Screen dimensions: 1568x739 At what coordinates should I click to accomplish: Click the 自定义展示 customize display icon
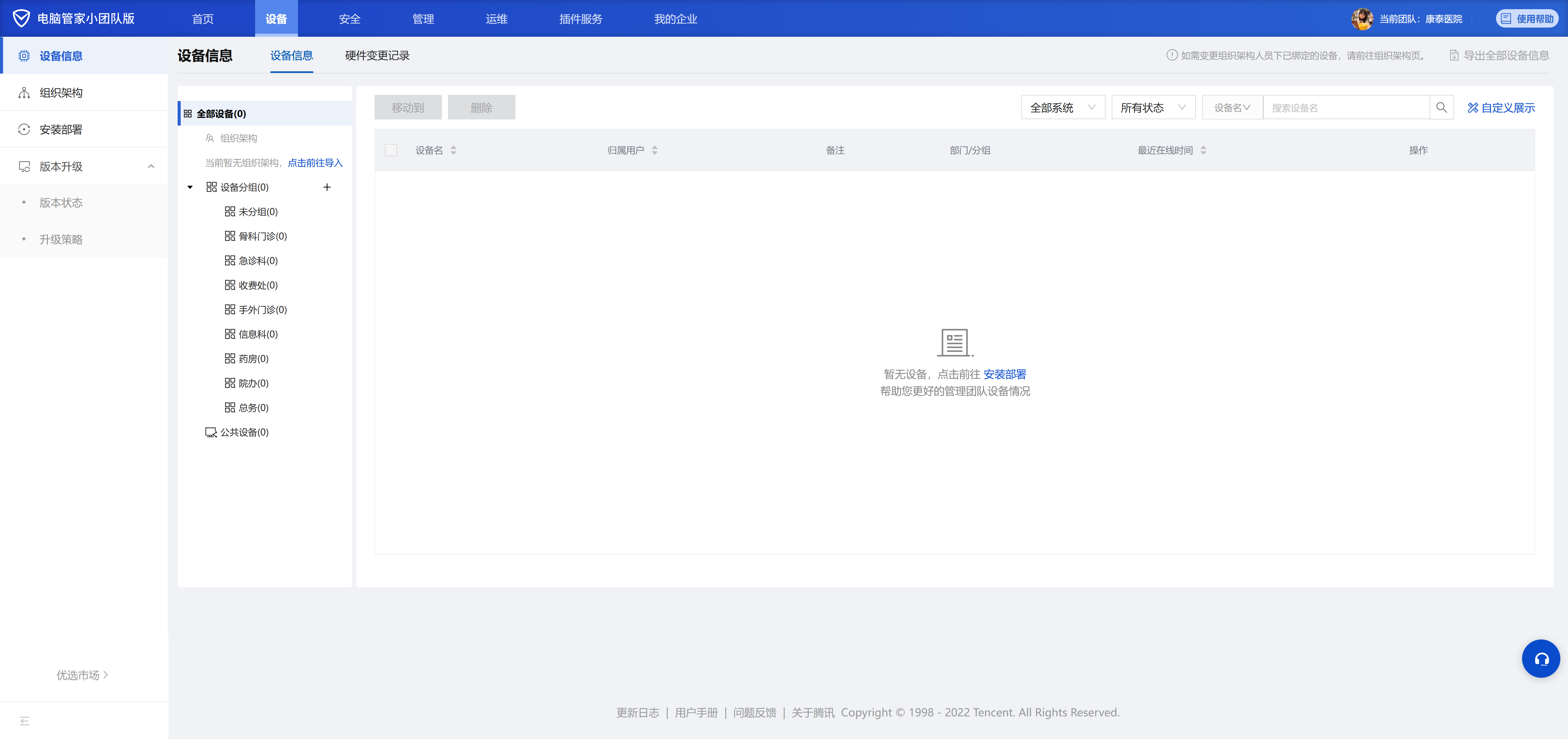pyautogui.click(x=1472, y=108)
